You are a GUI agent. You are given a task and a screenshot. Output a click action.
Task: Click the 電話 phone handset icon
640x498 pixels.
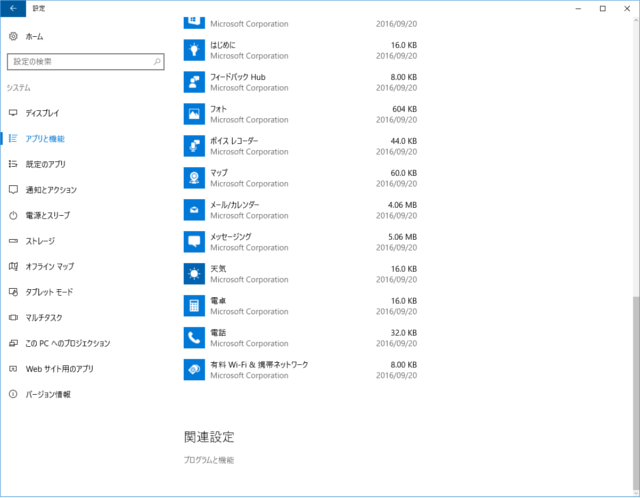194,338
